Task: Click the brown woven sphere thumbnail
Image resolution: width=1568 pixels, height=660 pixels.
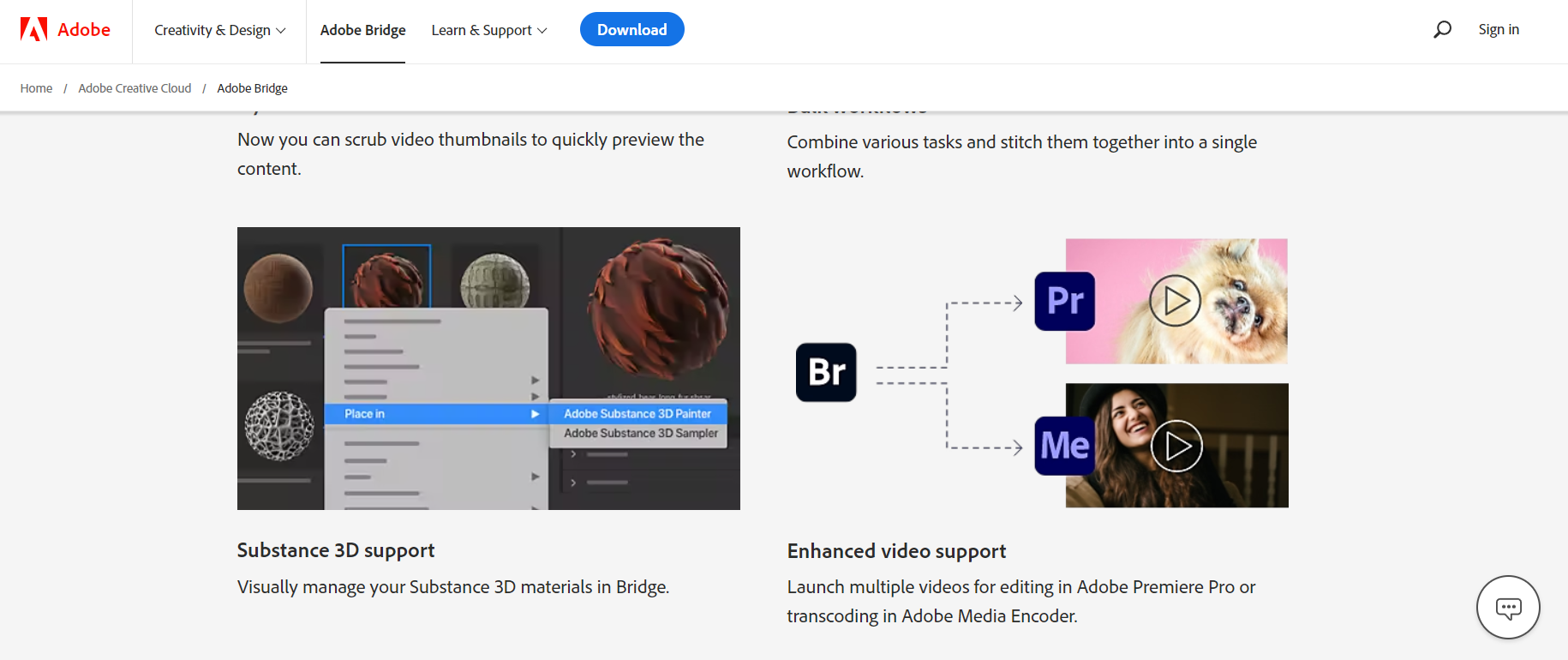Action: pos(278,287)
